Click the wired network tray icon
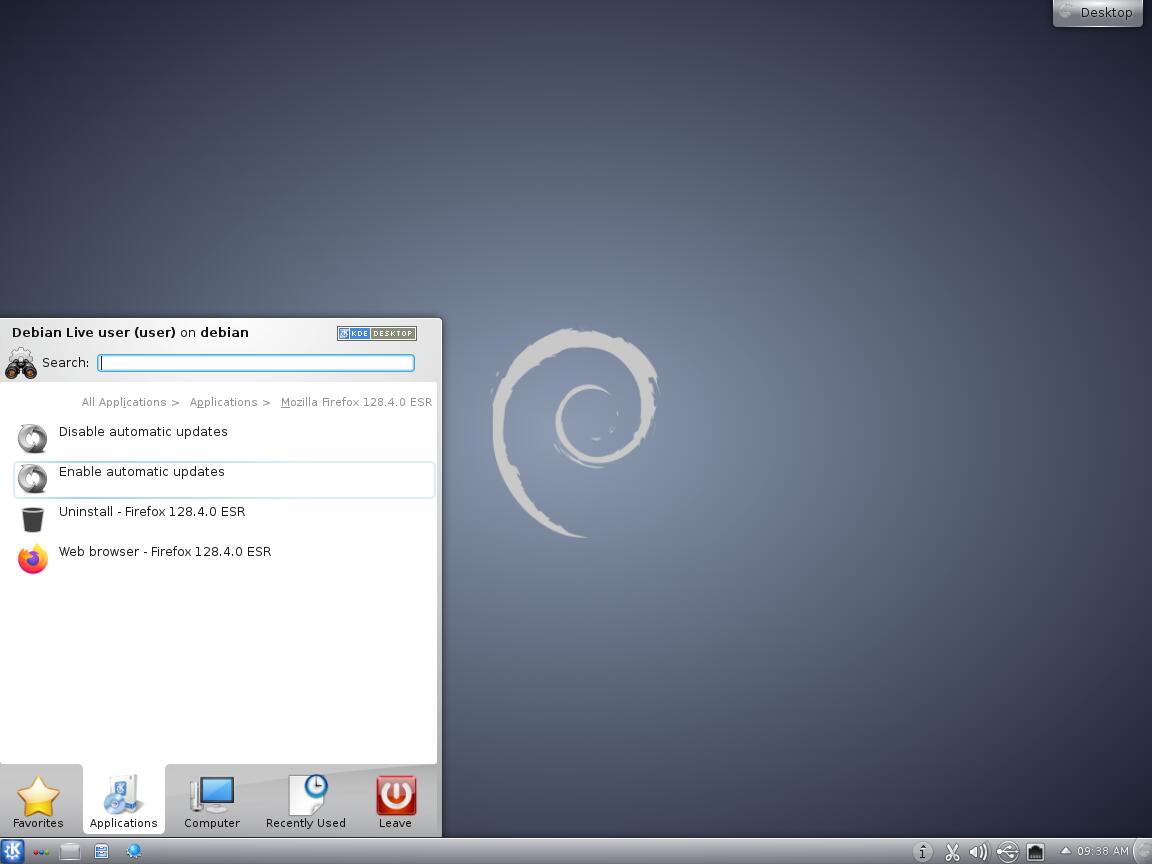This screenshot has height=864, width=1152. 1035,852
